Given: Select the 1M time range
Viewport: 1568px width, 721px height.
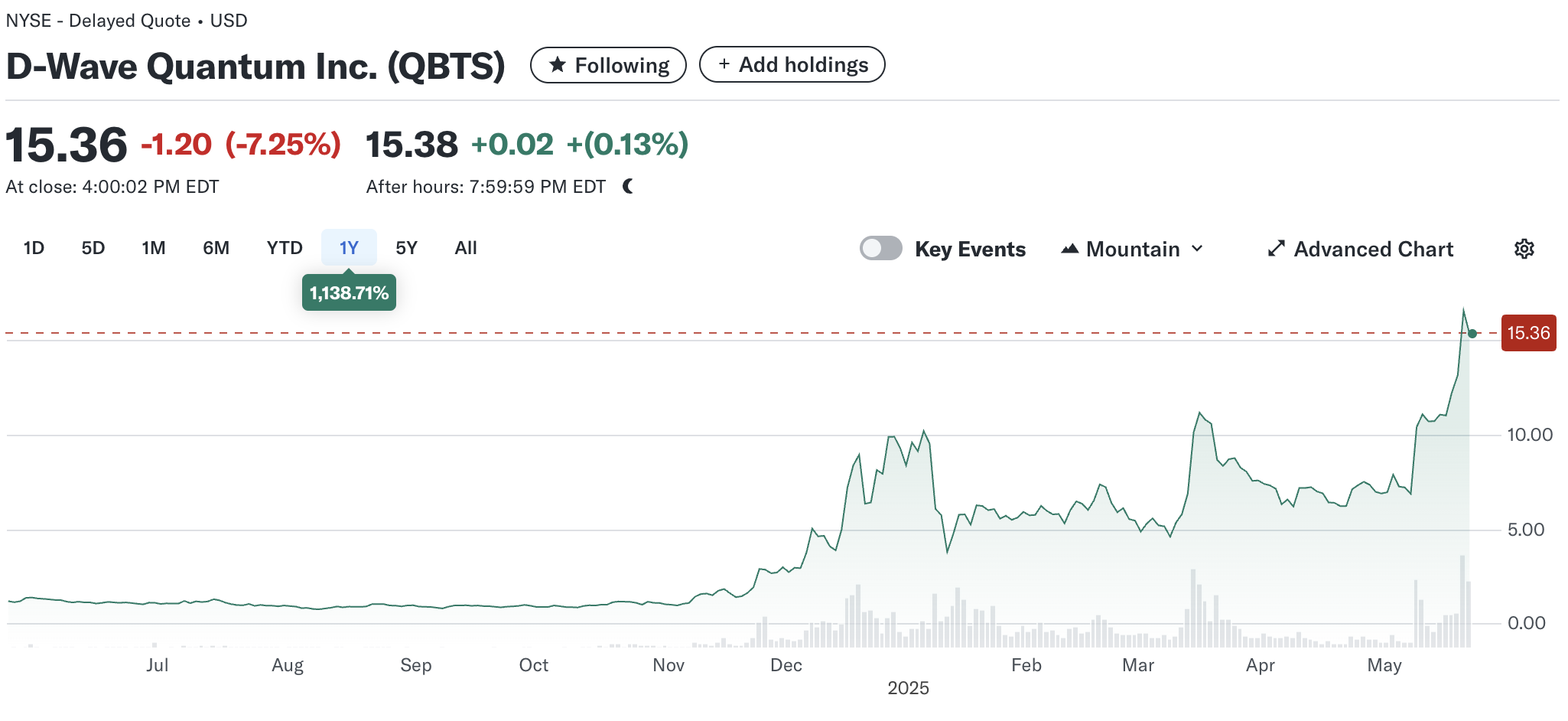Looking at the screenshot, I should [x=154, y=248].
